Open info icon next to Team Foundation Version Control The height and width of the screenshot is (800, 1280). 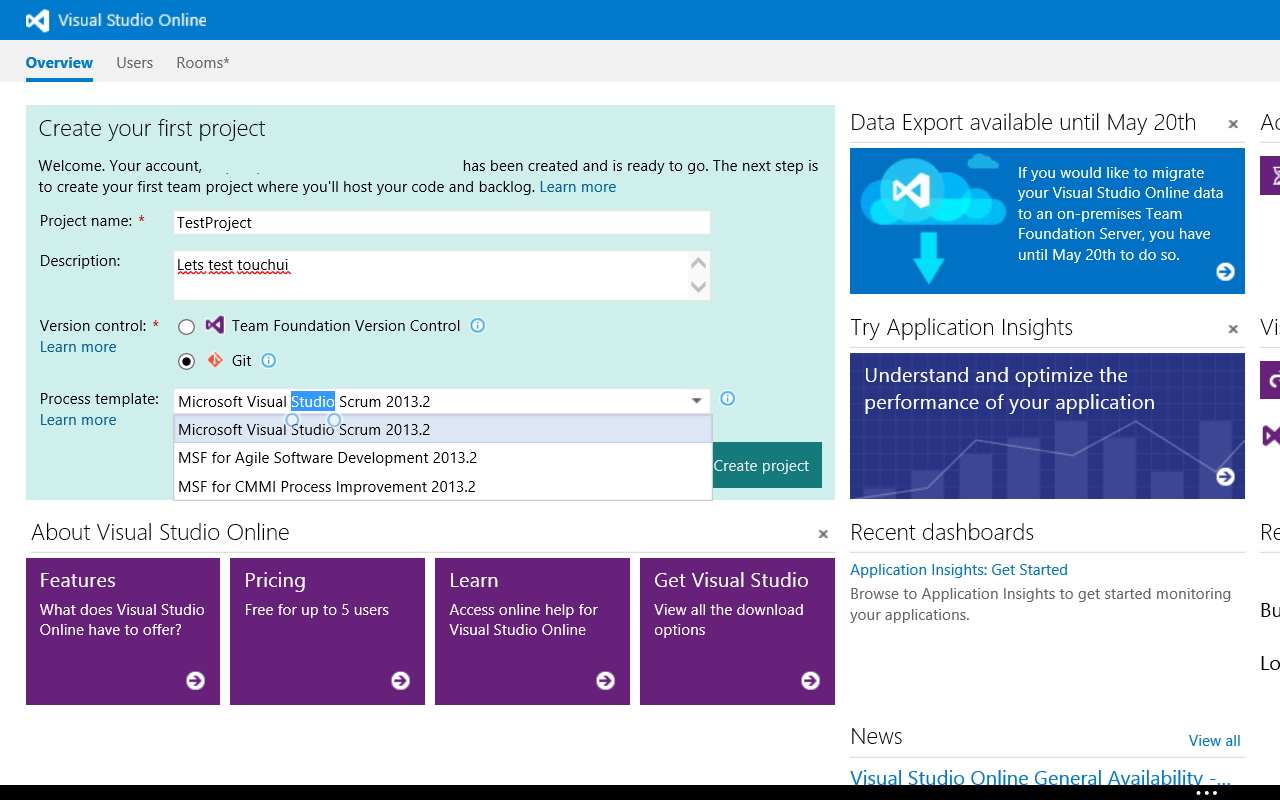[478, 325]
